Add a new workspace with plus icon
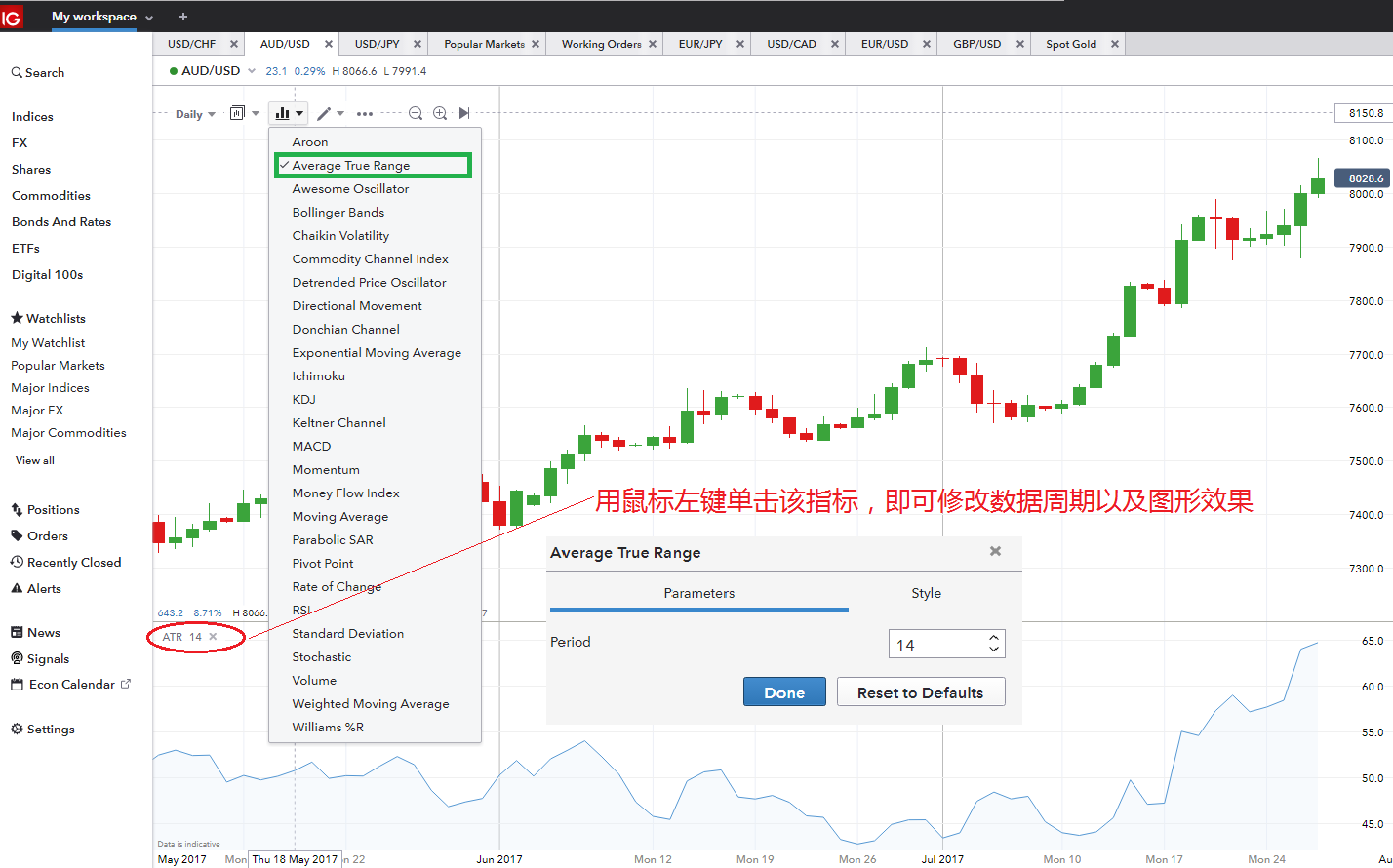 point(182,17)
